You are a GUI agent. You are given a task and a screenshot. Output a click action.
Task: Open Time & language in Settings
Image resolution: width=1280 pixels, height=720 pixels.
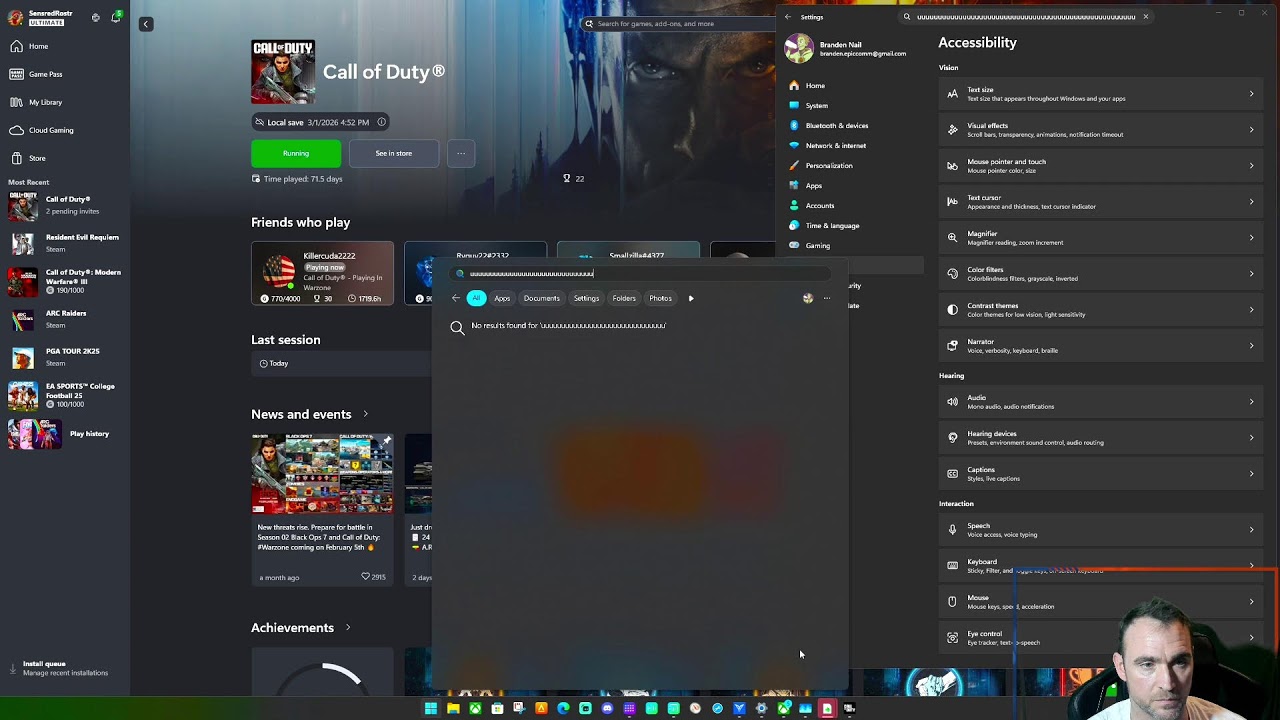(832, 226)
